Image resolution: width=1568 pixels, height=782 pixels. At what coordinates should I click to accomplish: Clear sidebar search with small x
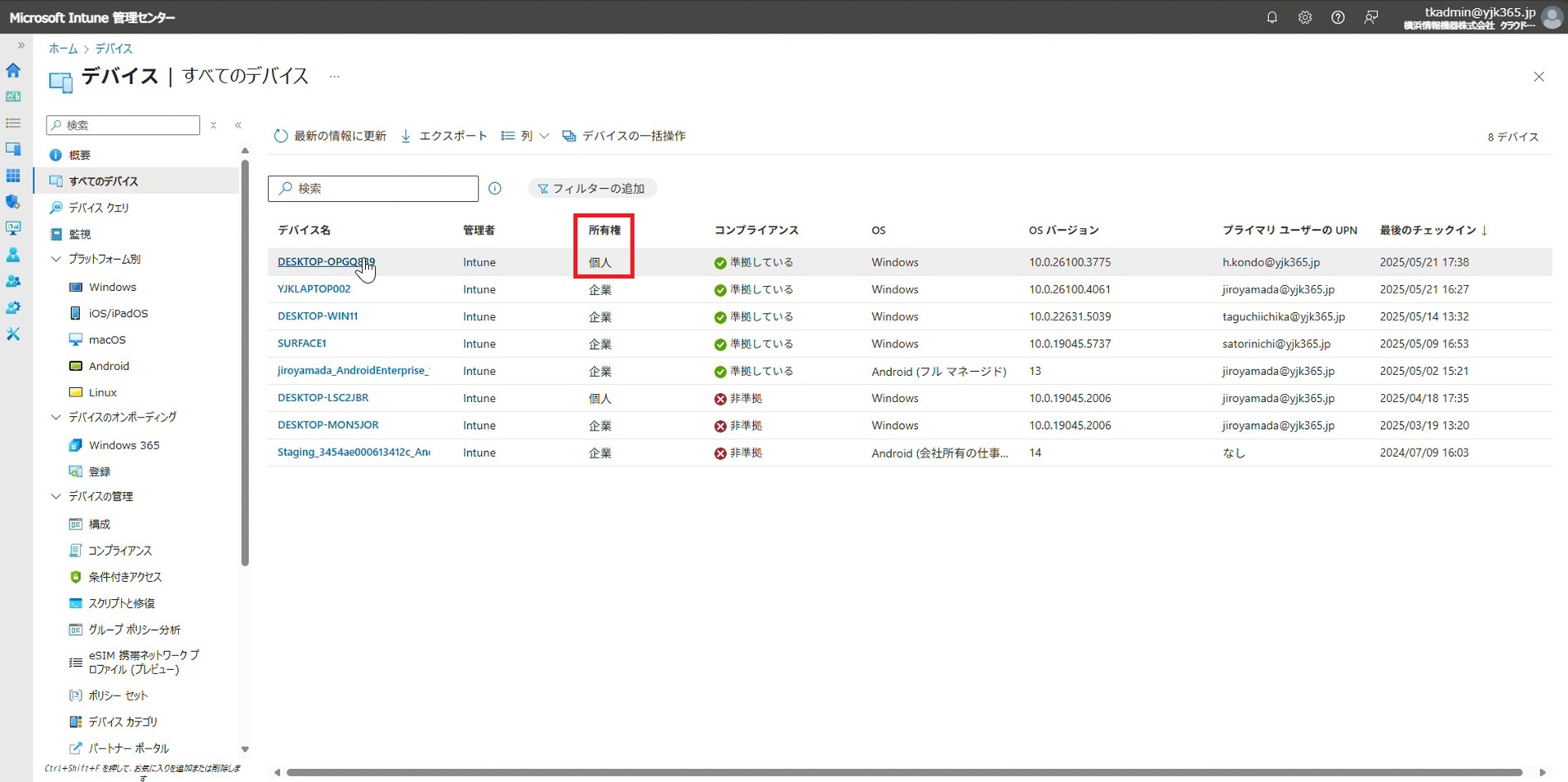pyautogui.click(x=213, y=125)
